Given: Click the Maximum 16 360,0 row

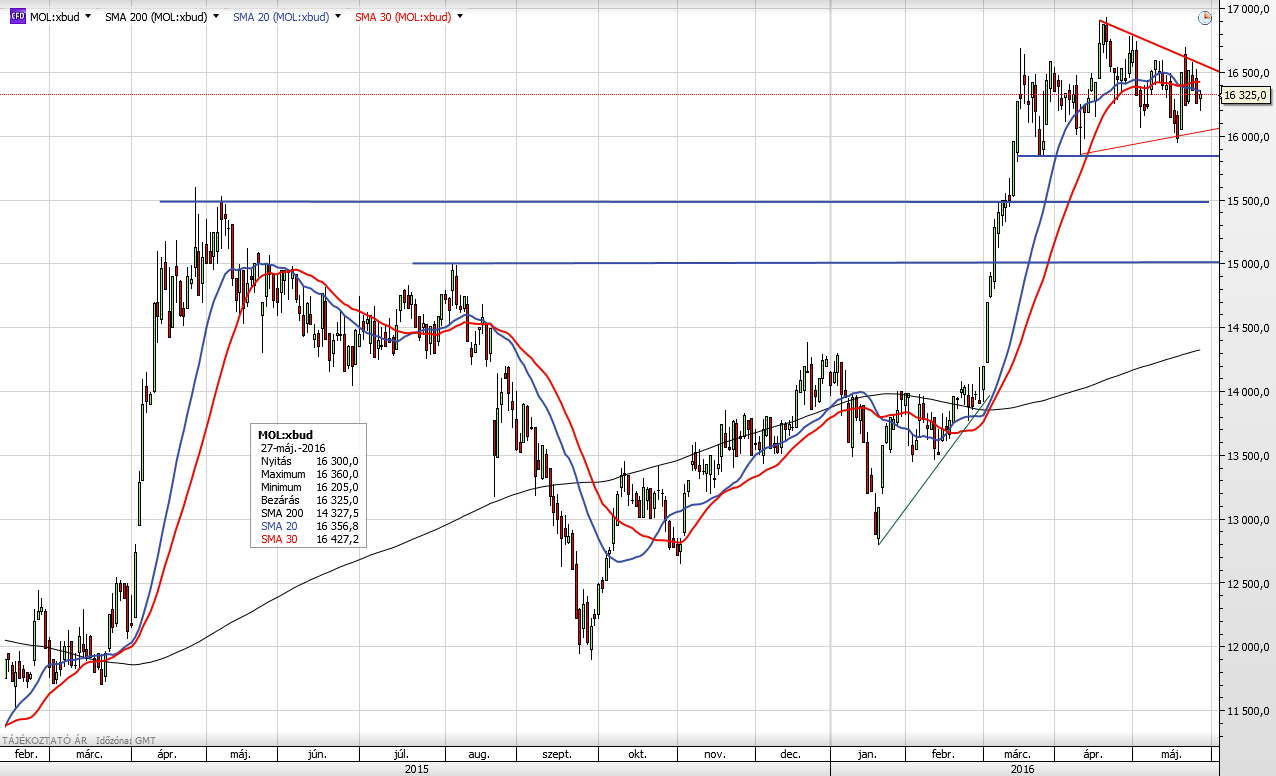Looking at the screenshot, I should click(308, 474).
